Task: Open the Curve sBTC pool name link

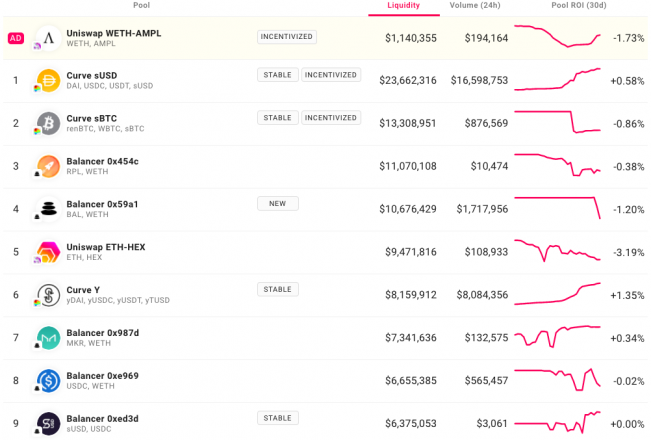Action: click(92, 118)
